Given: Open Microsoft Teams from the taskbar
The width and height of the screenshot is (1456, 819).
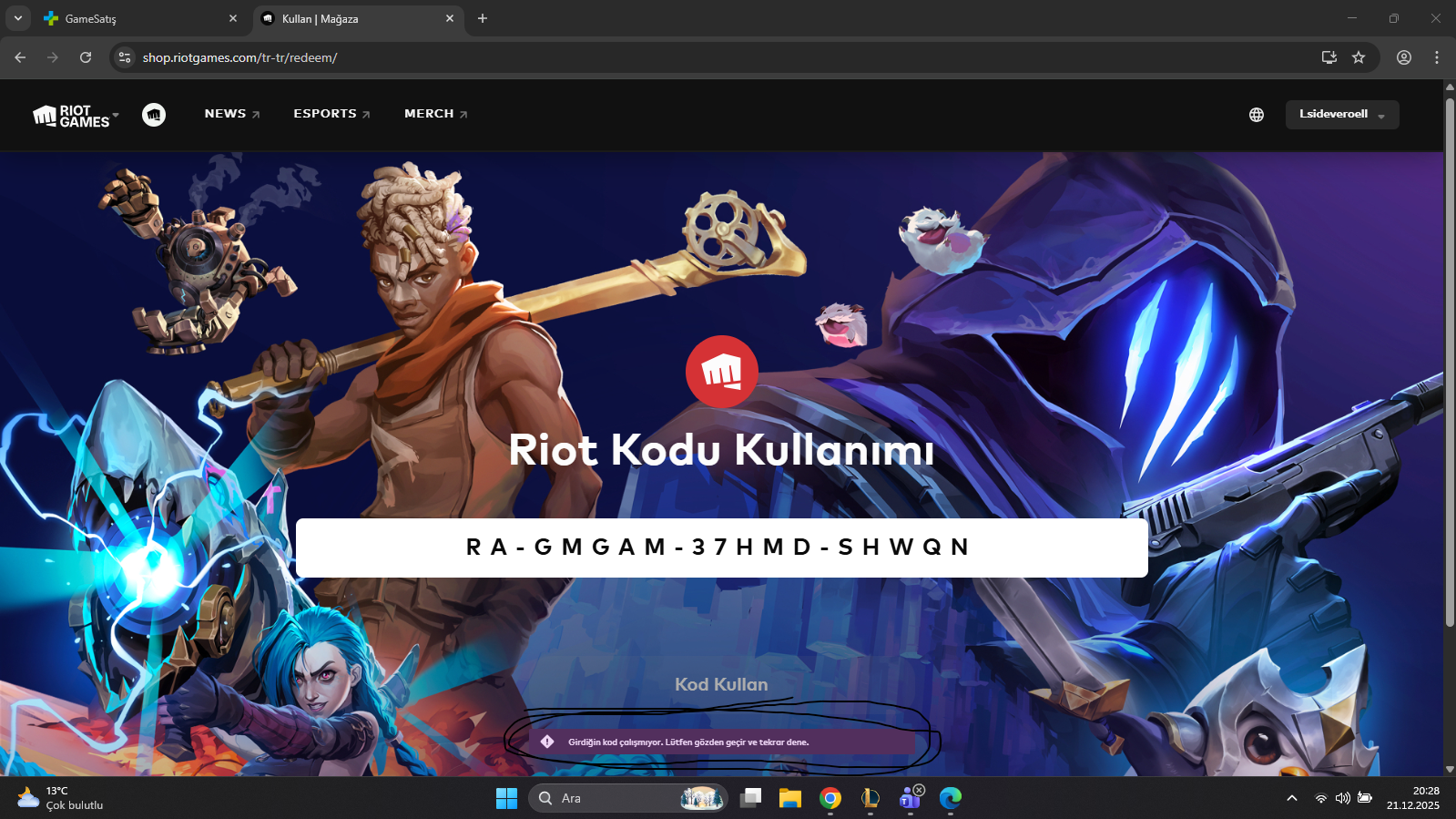Looking at the screenshot, I should (911, 798).
